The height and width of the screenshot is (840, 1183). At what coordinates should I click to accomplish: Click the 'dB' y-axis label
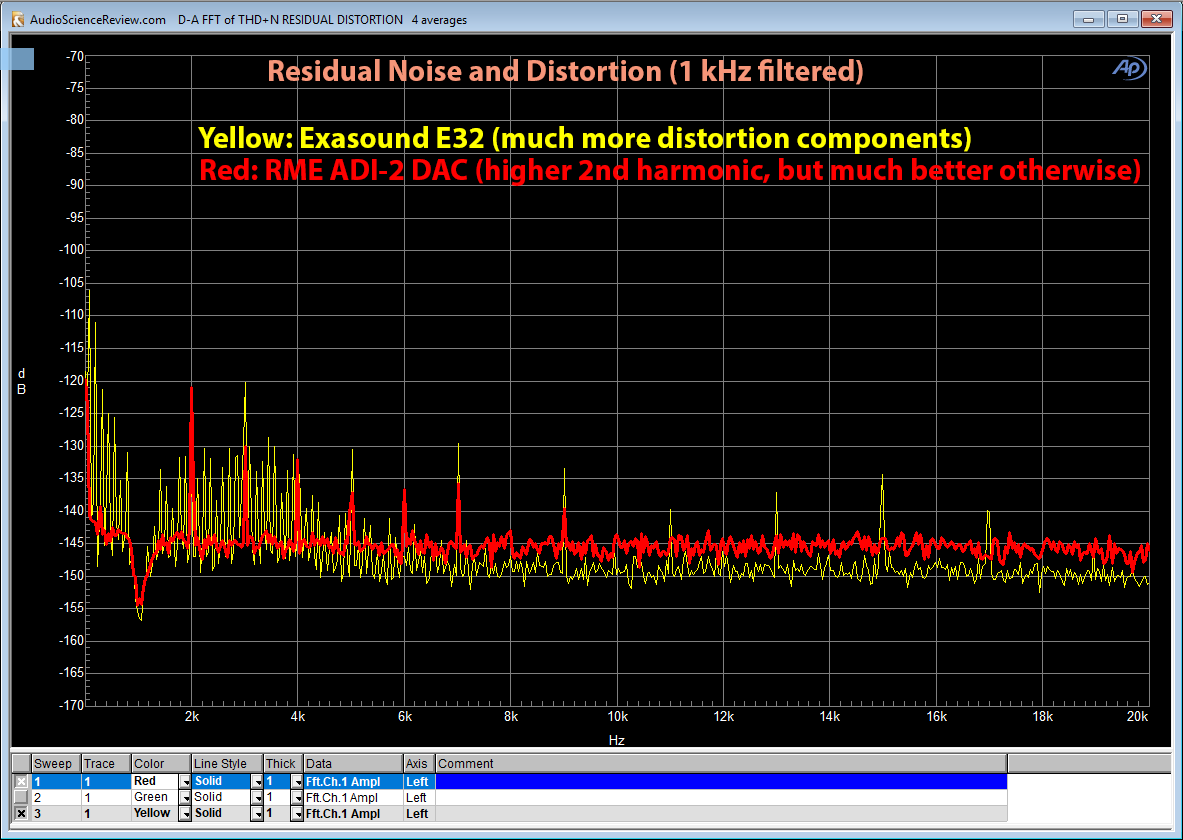[21, 382]
